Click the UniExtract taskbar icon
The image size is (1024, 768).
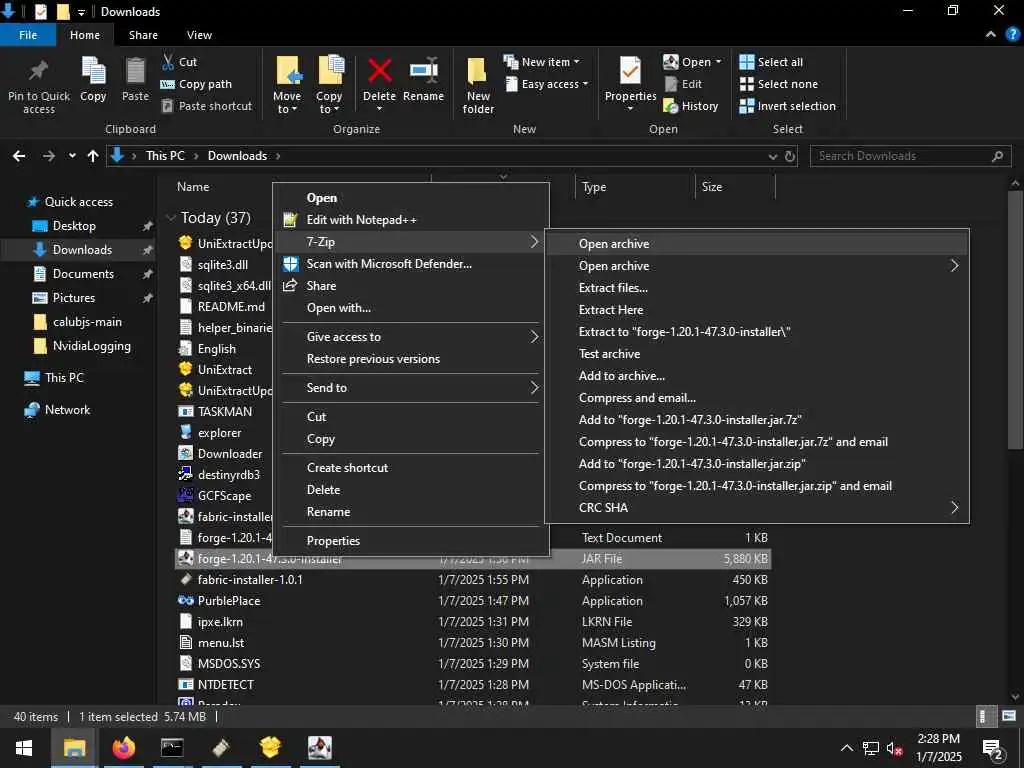pyautogui.click(x=270, y=747)
